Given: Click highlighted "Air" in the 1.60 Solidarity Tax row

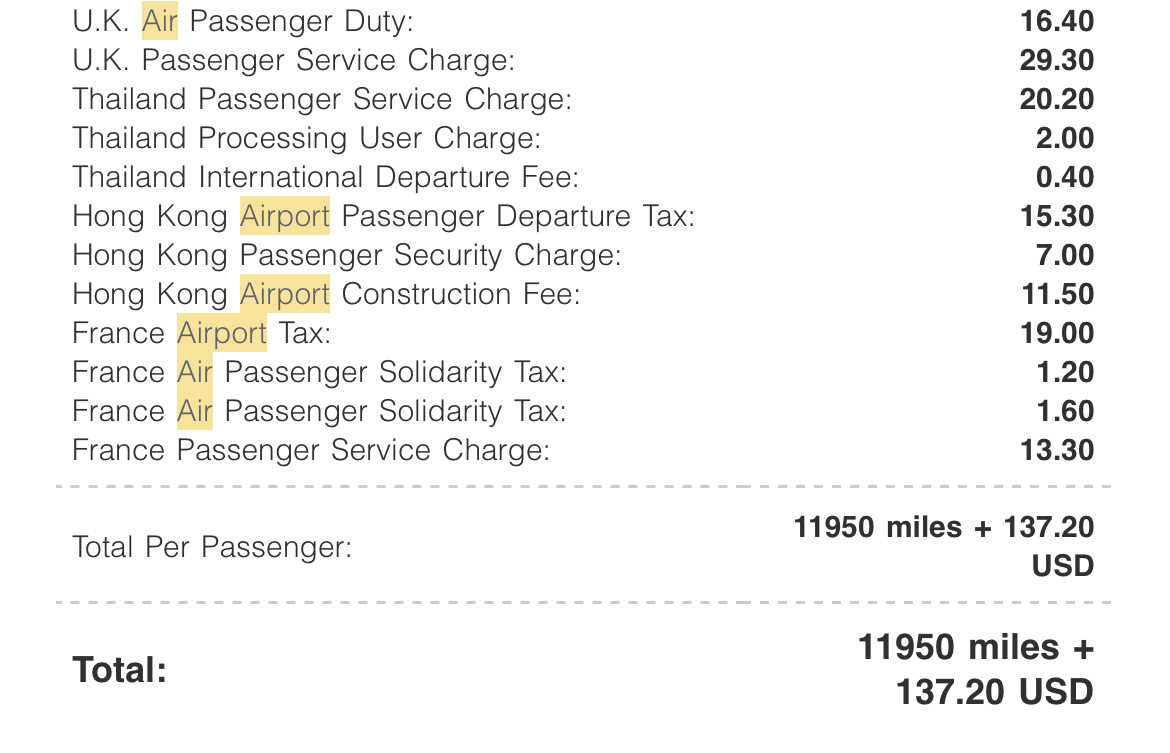Looking at the screenshot, I should [195, 411].
